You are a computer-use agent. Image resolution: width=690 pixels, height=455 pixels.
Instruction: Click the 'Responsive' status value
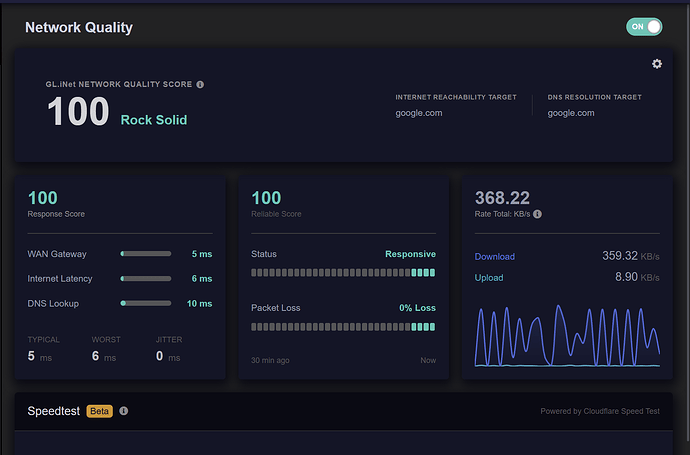410,254
